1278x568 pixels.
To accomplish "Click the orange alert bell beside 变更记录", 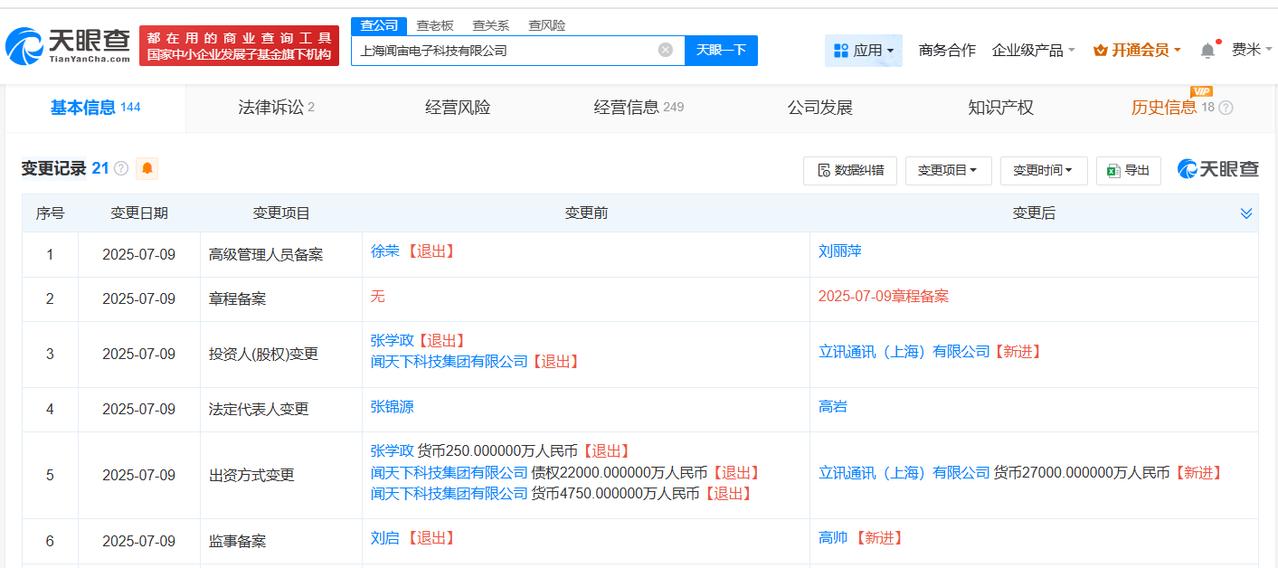I will (148, 169).
